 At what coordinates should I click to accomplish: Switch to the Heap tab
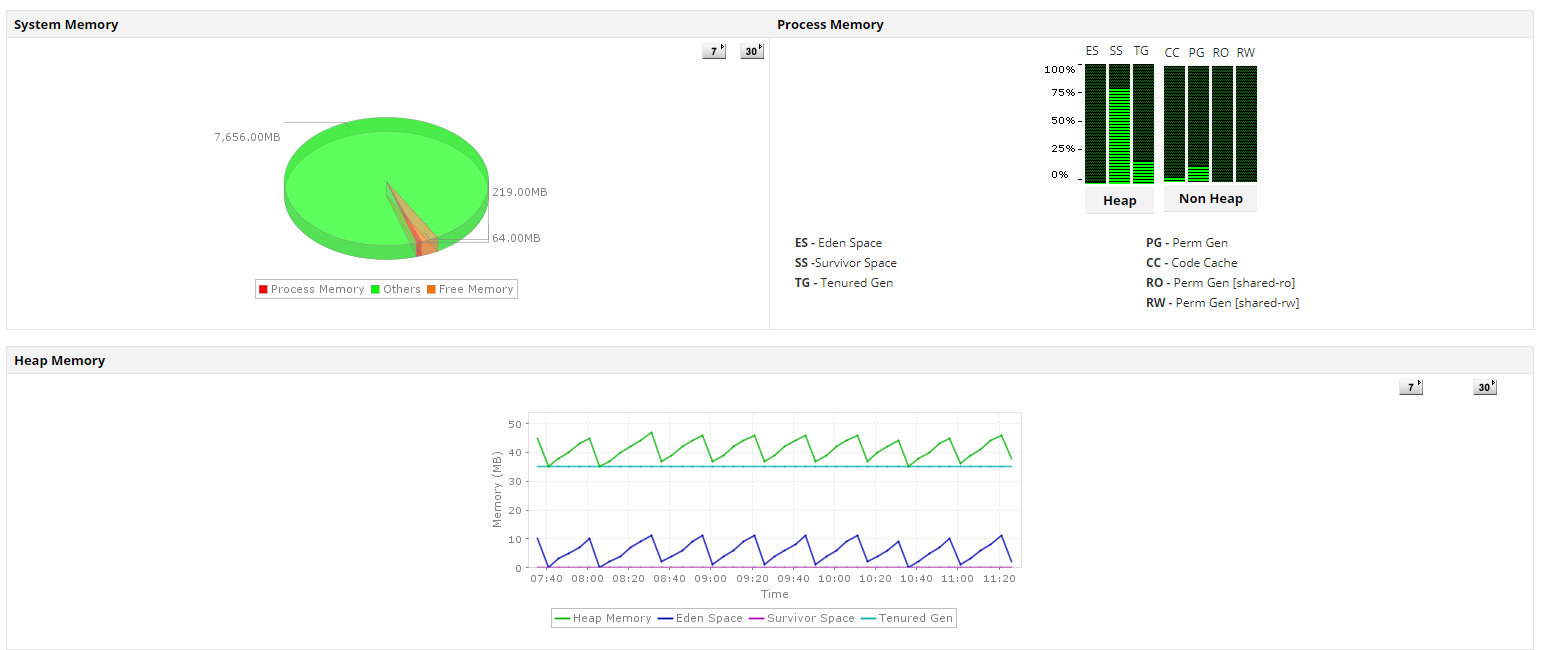pos(1118,200)
